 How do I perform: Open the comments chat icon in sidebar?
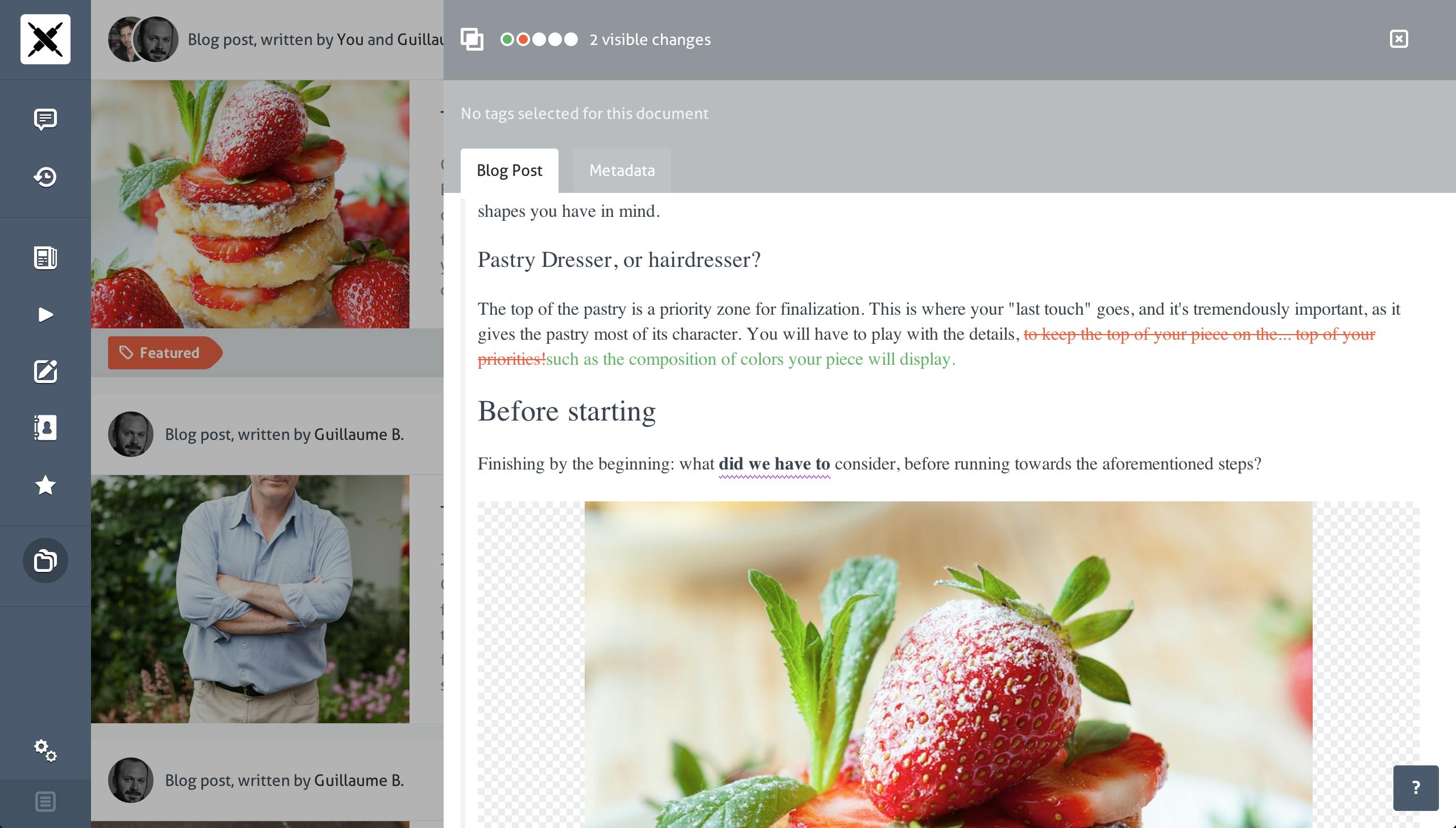45,120
